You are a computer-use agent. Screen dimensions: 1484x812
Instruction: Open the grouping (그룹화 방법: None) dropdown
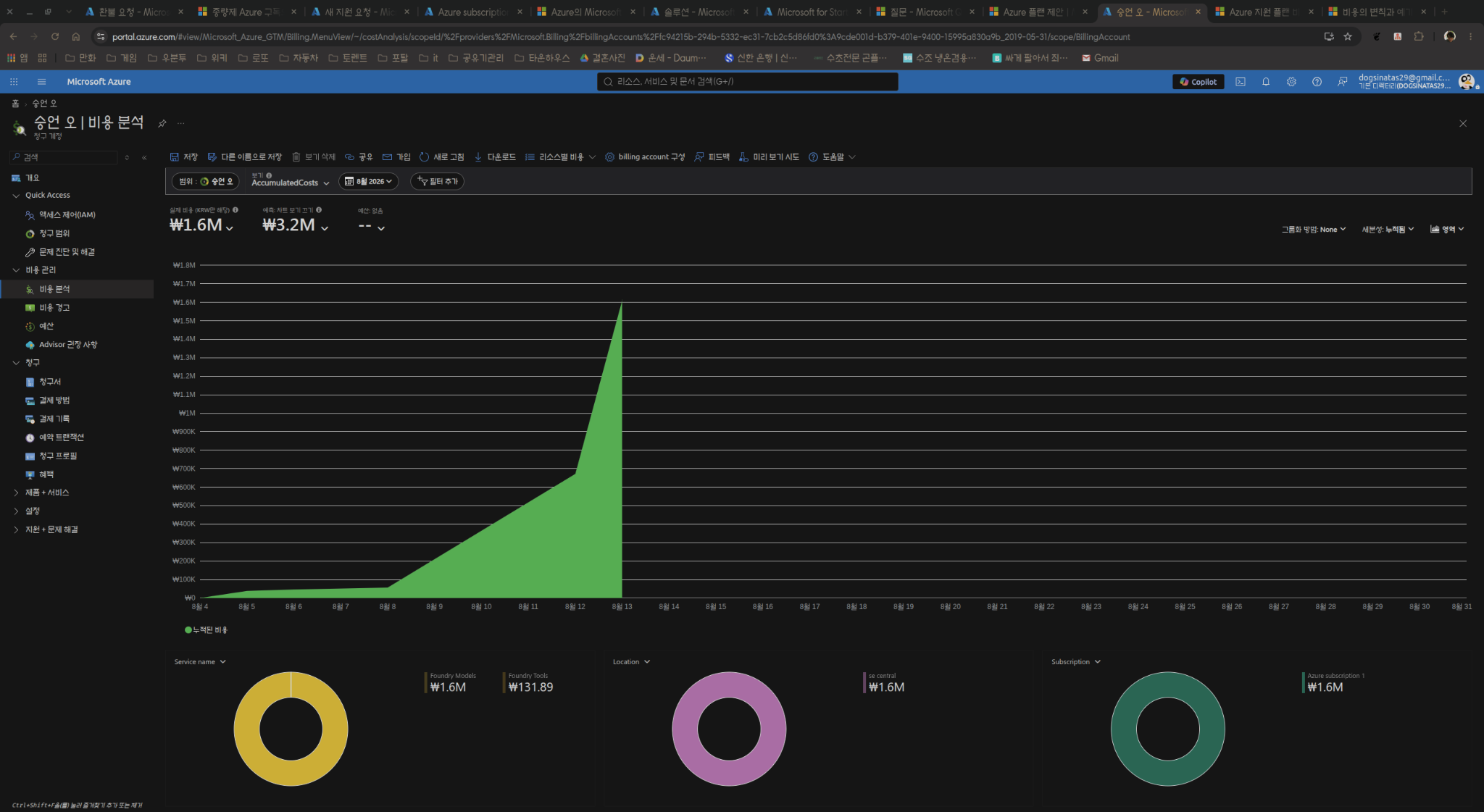pos(1314,230)
